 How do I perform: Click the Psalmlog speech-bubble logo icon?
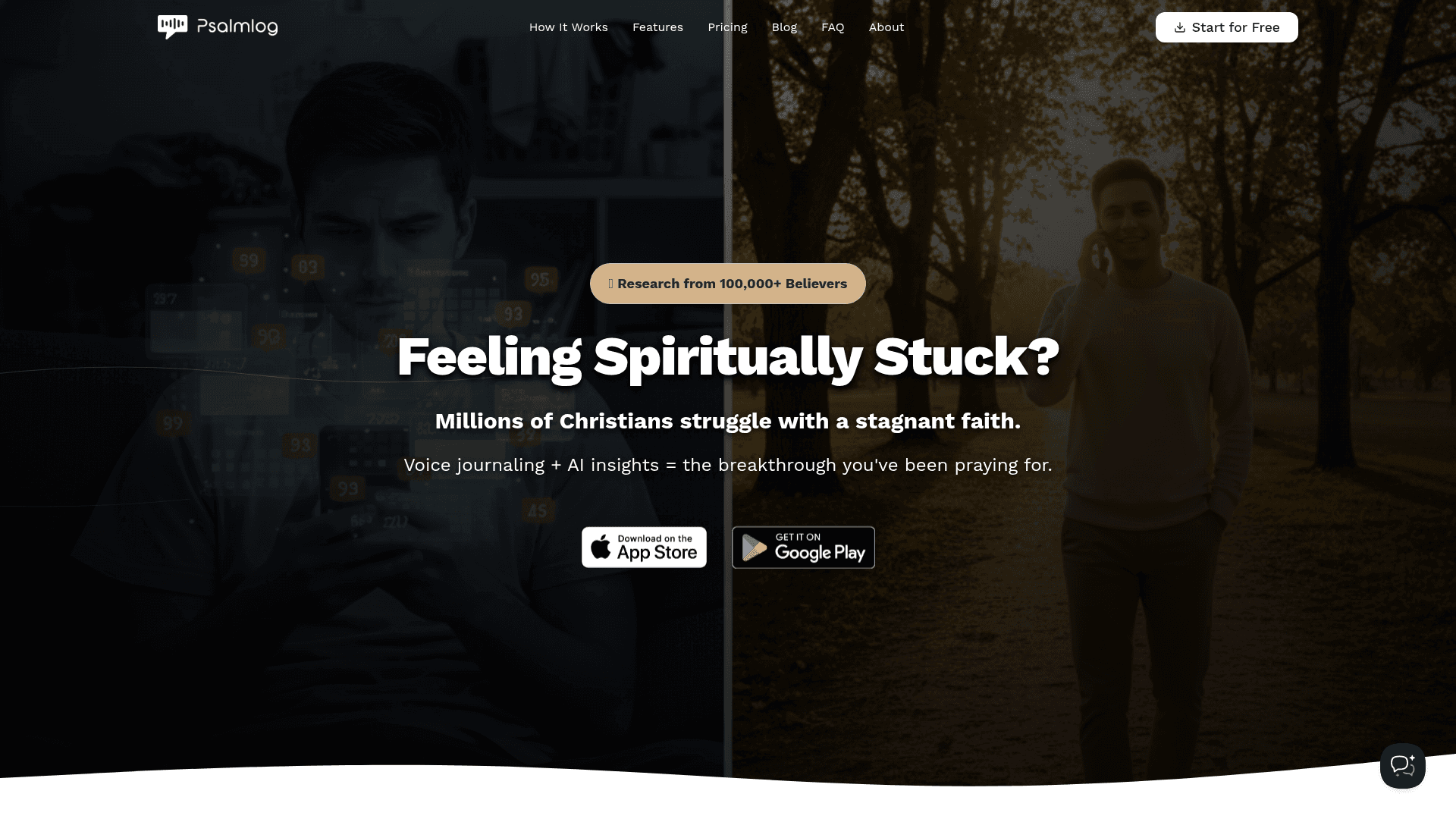pyautogui.click(x=172, y=27)
